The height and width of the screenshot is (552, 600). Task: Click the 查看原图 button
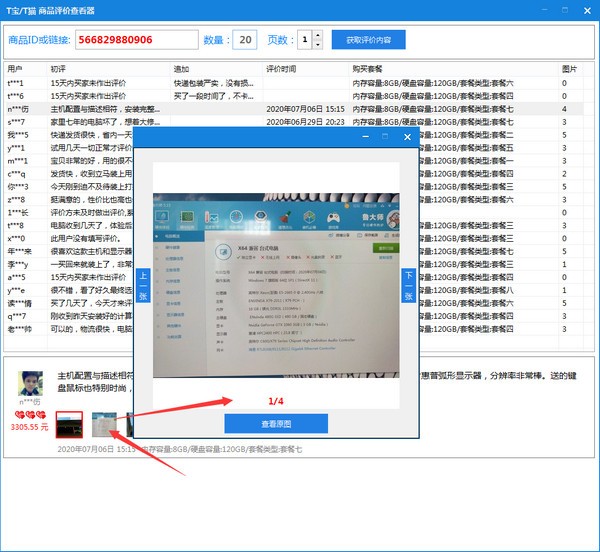[275, 423]
